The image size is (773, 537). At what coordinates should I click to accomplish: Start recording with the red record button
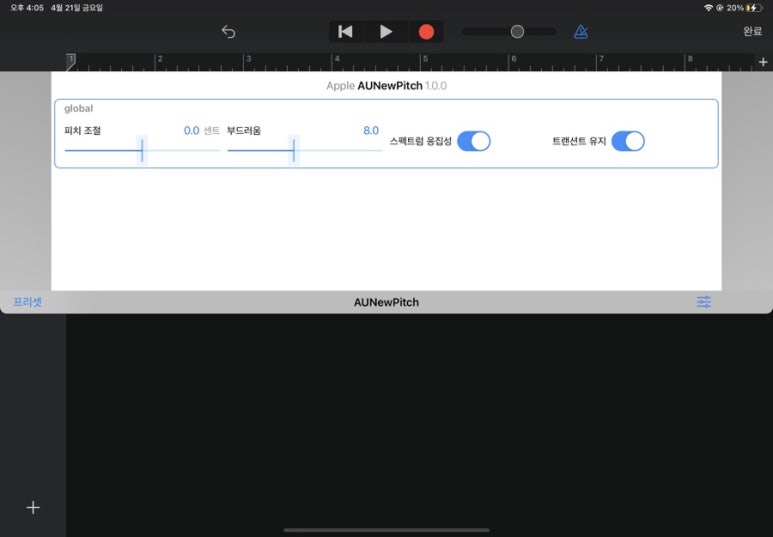426,32
